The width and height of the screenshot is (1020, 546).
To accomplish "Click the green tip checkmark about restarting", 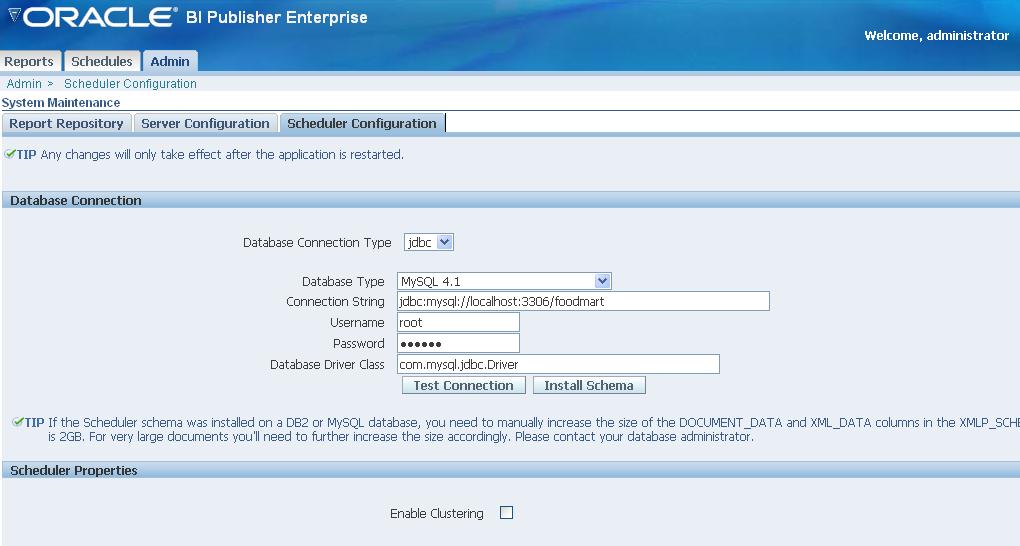I will point(10,154).
